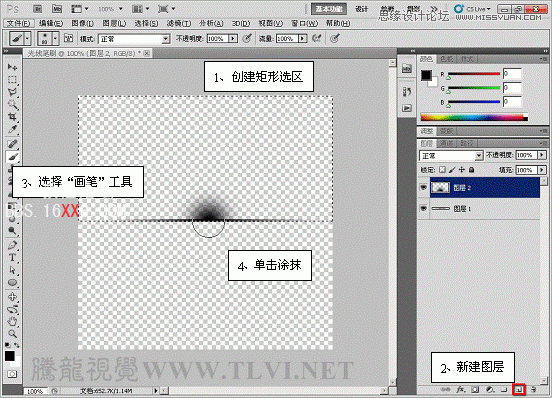
Task: Select the 3D Rotate tool
Action: tap(12, 296)
